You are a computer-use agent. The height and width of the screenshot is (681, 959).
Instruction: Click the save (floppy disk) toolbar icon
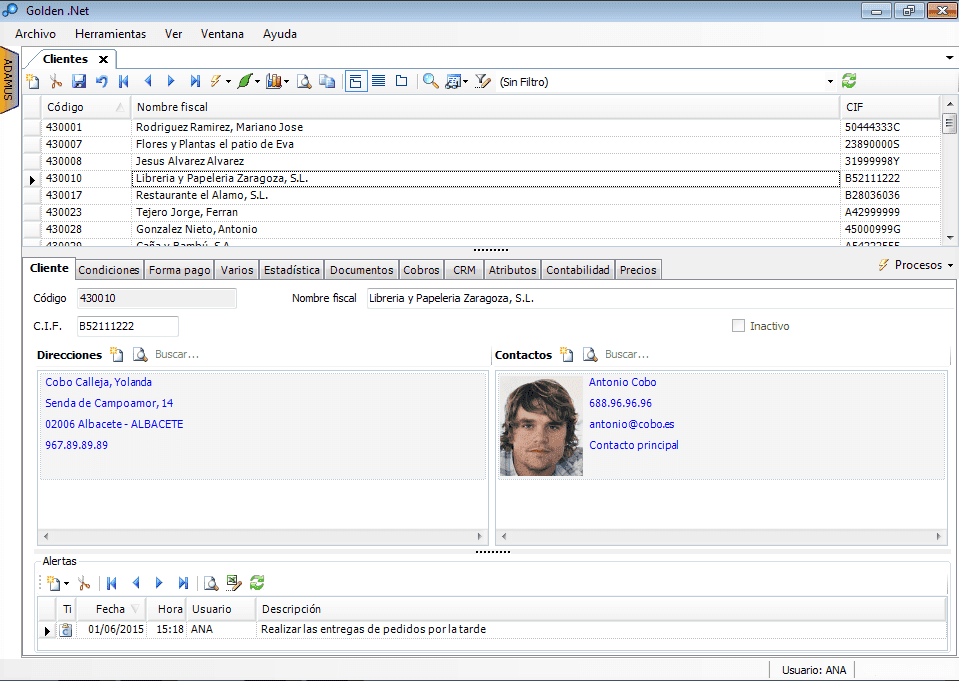(x=79, y=82)
